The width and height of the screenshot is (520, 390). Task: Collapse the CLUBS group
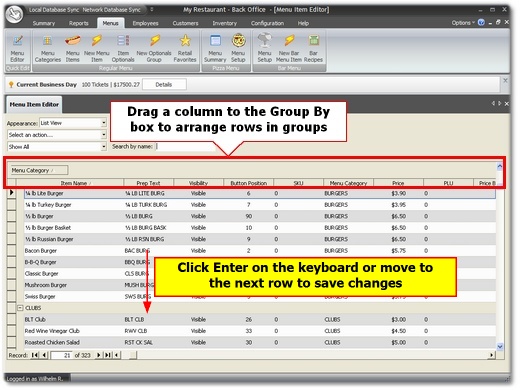pos(20,308)
